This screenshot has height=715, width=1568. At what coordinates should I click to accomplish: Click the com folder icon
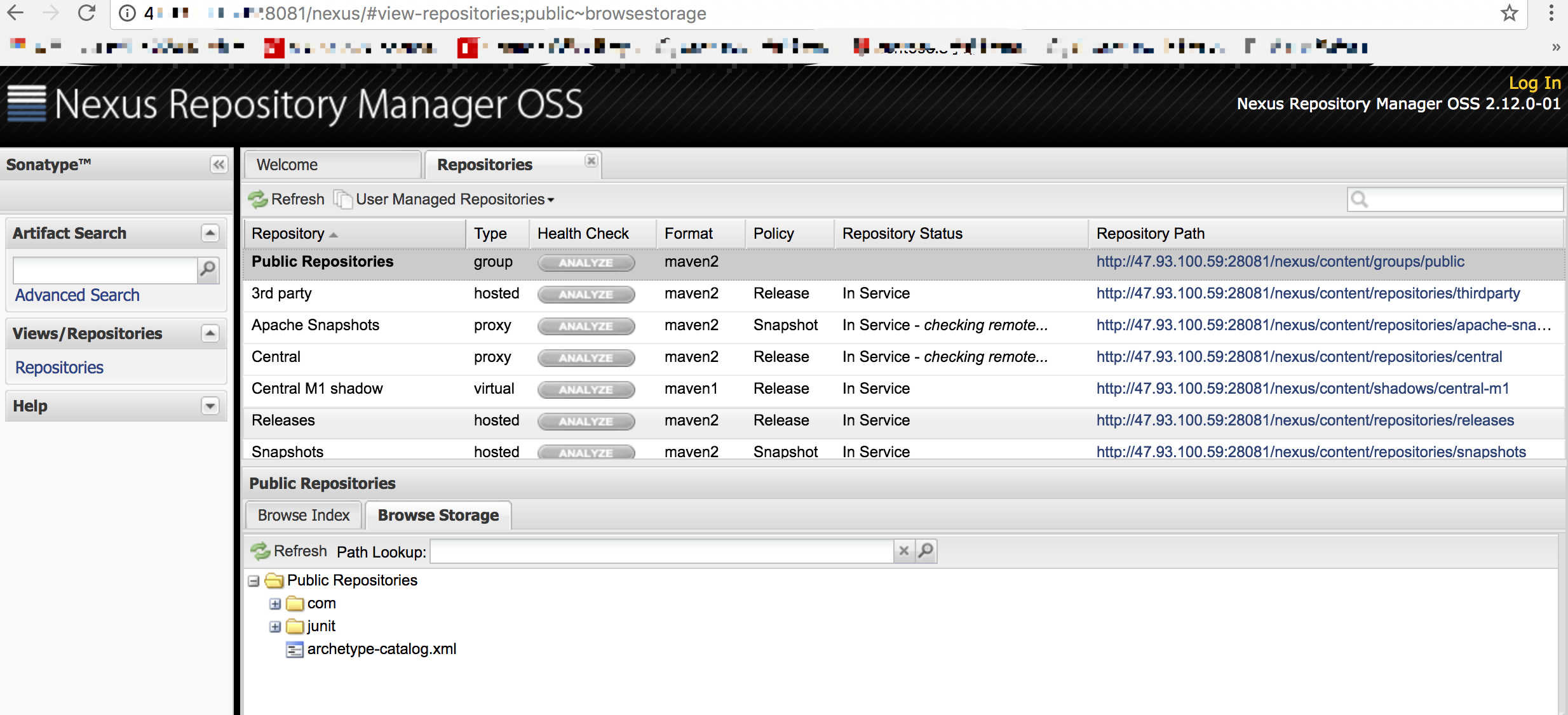[295, 603]
